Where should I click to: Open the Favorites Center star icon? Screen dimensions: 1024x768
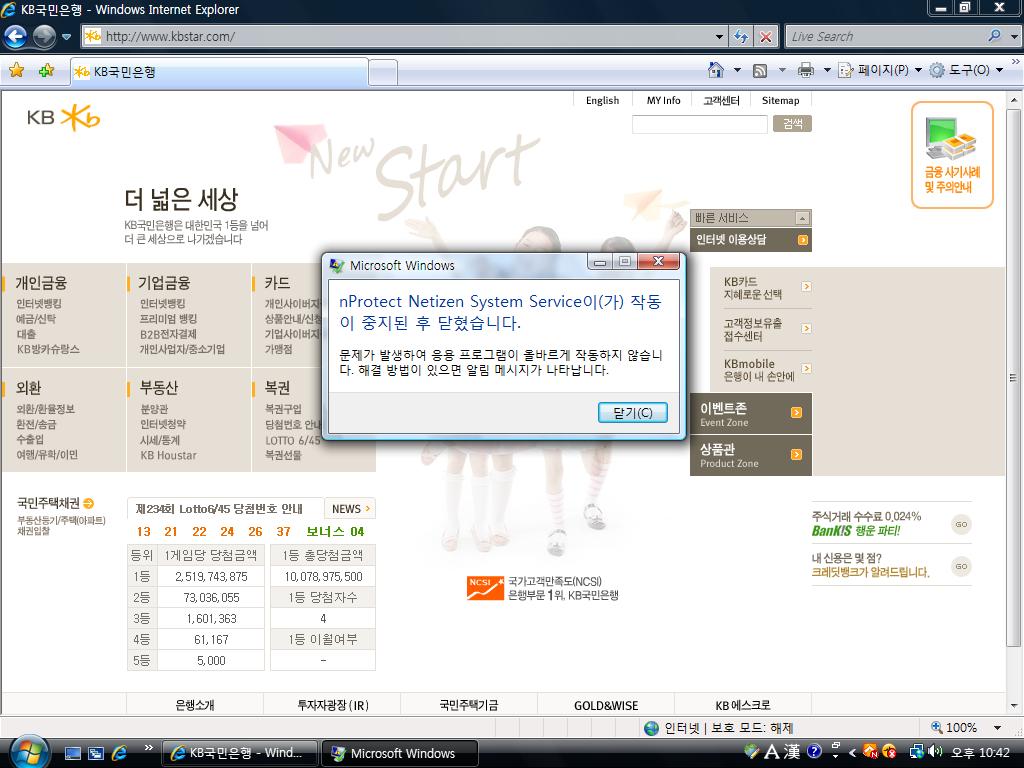(17, 71)
